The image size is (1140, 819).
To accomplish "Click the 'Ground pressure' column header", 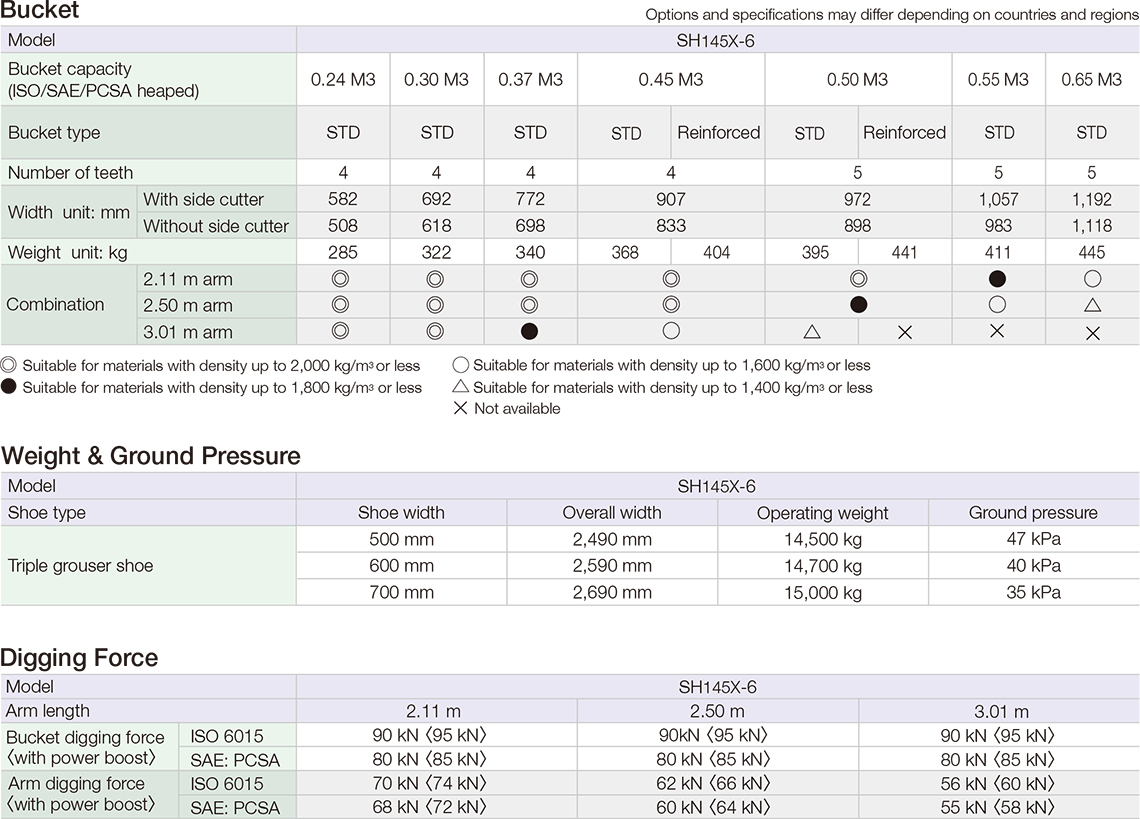I will pyautogui.click(x=1033, y=513).
